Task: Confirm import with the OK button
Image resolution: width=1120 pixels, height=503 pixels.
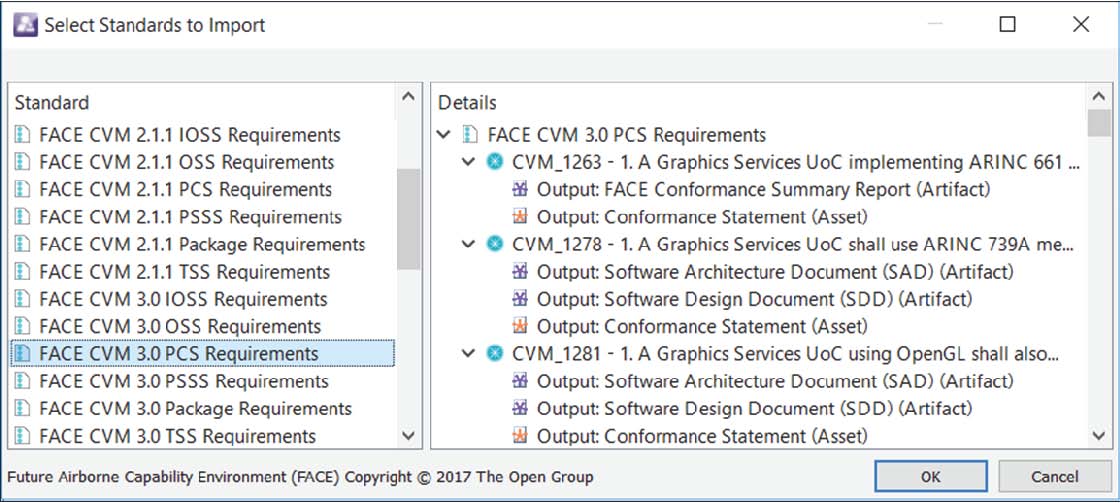Action: (931, 477)
